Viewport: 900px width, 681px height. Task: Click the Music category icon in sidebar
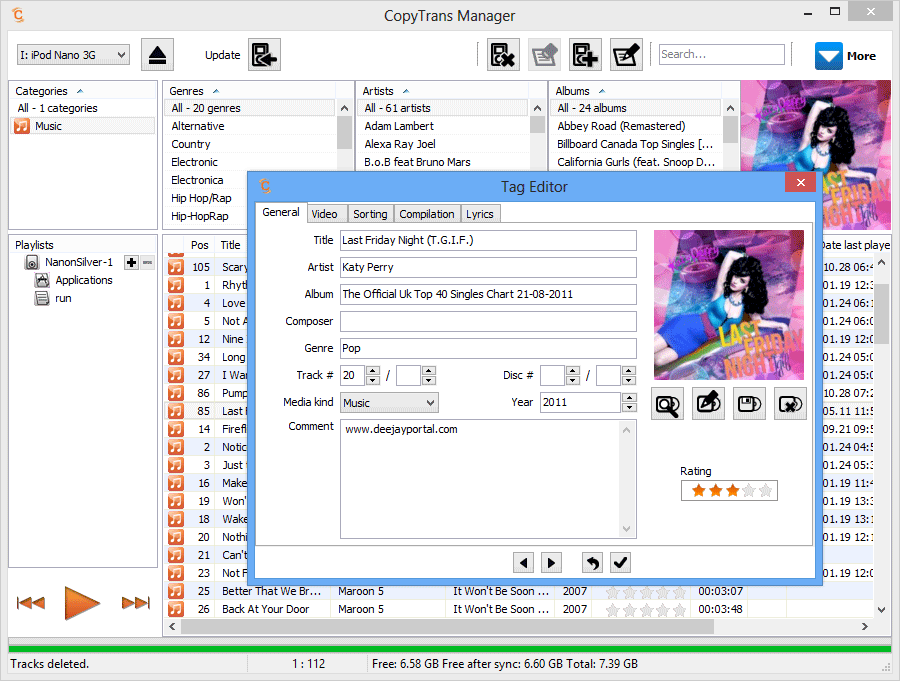point(21,125)
